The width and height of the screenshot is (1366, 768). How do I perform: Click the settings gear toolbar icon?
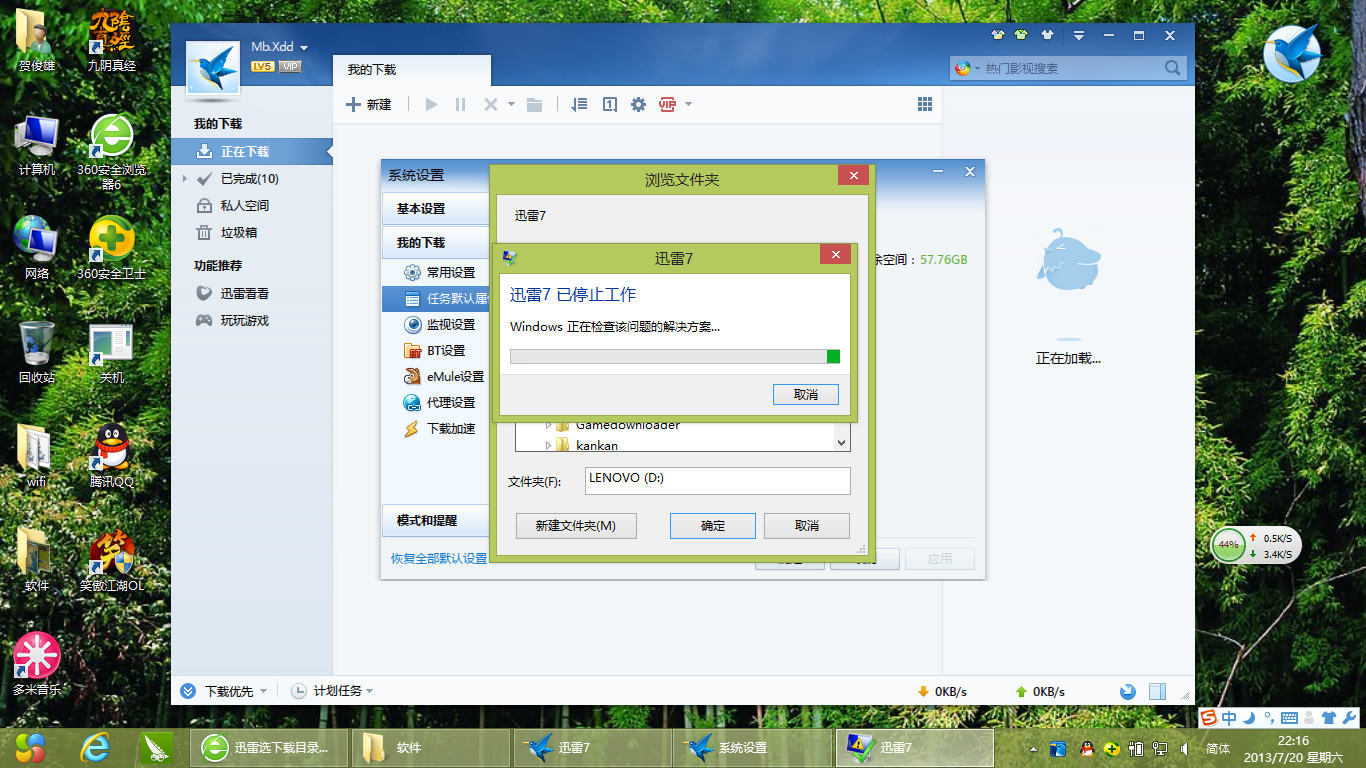tap(639, 104)
